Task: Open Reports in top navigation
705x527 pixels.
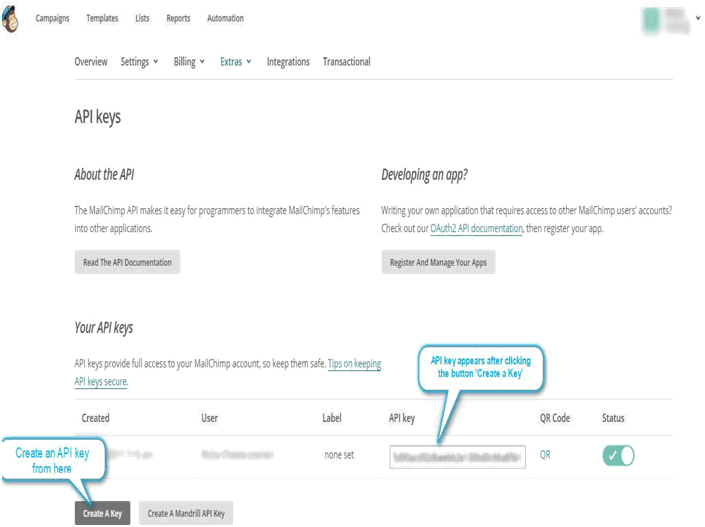Action: (x=178, y=18)
